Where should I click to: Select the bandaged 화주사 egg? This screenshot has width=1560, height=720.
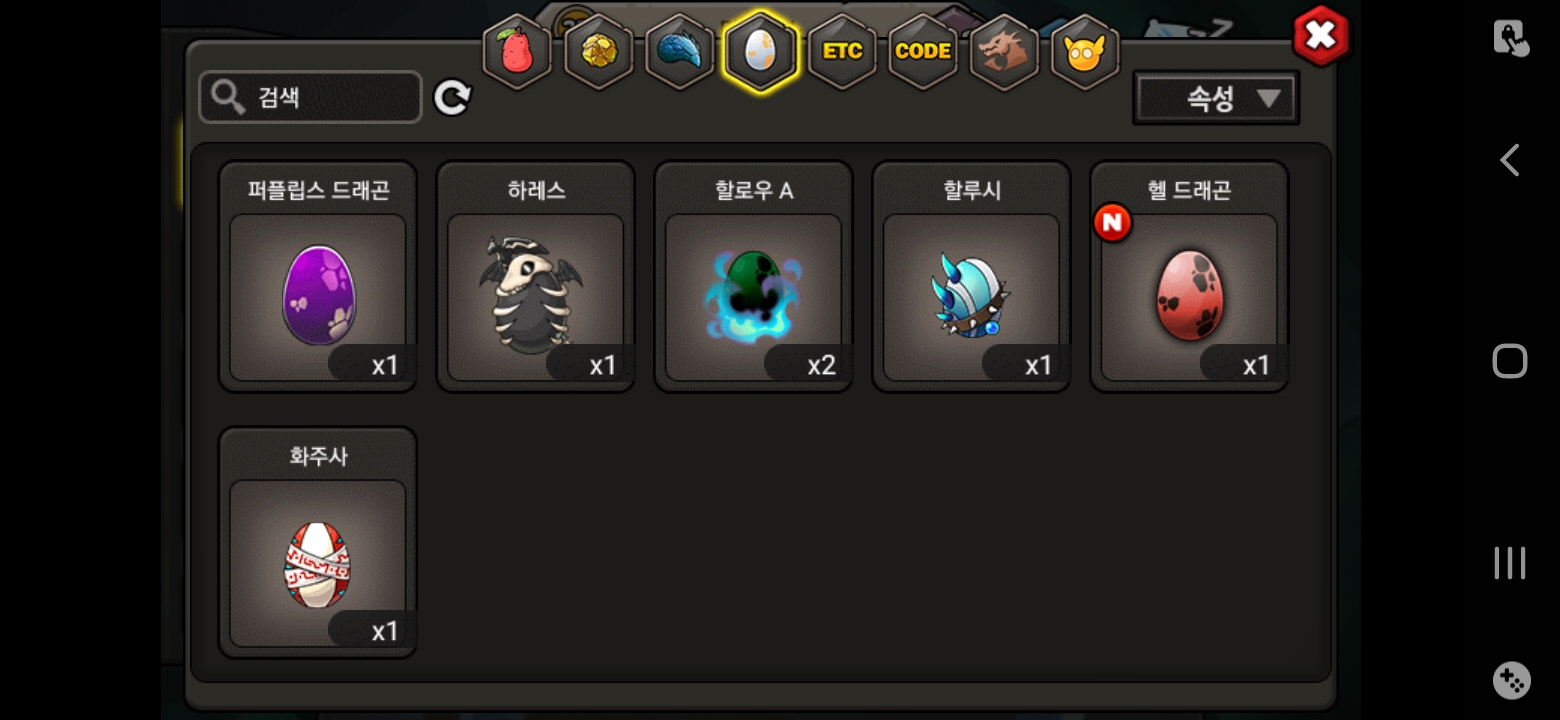(318, 543)
